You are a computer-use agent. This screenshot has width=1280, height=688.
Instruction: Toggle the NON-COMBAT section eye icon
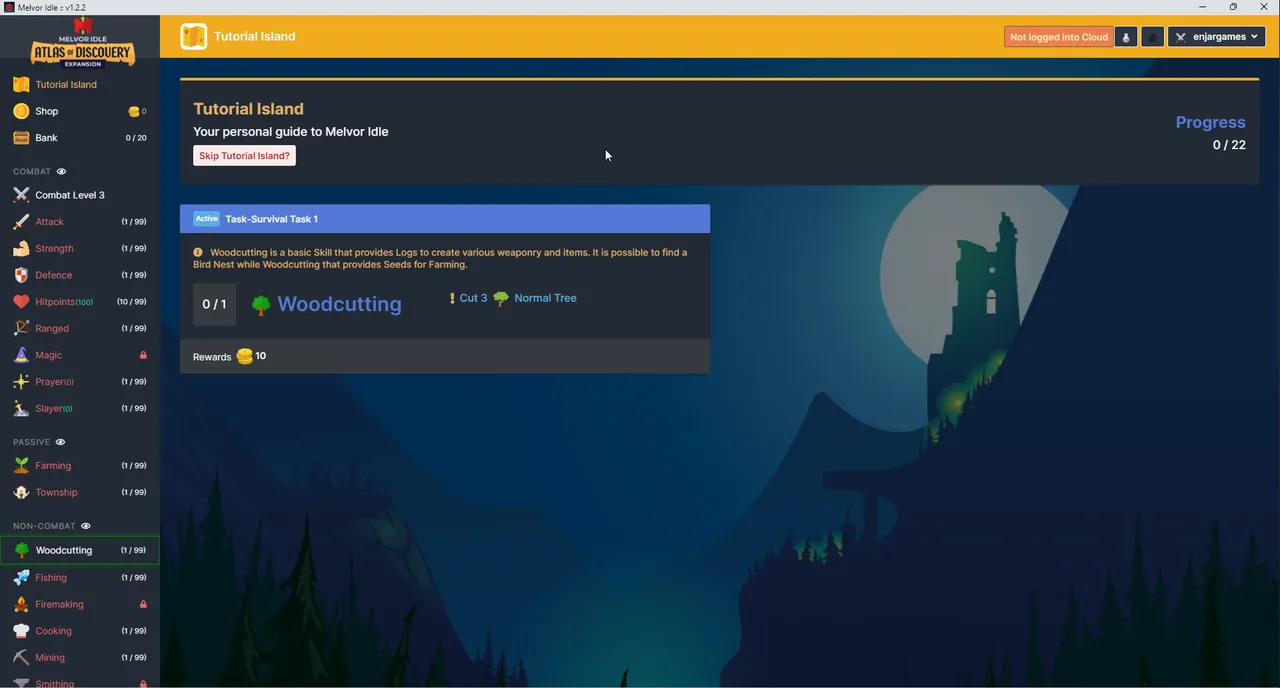[86, 526]
